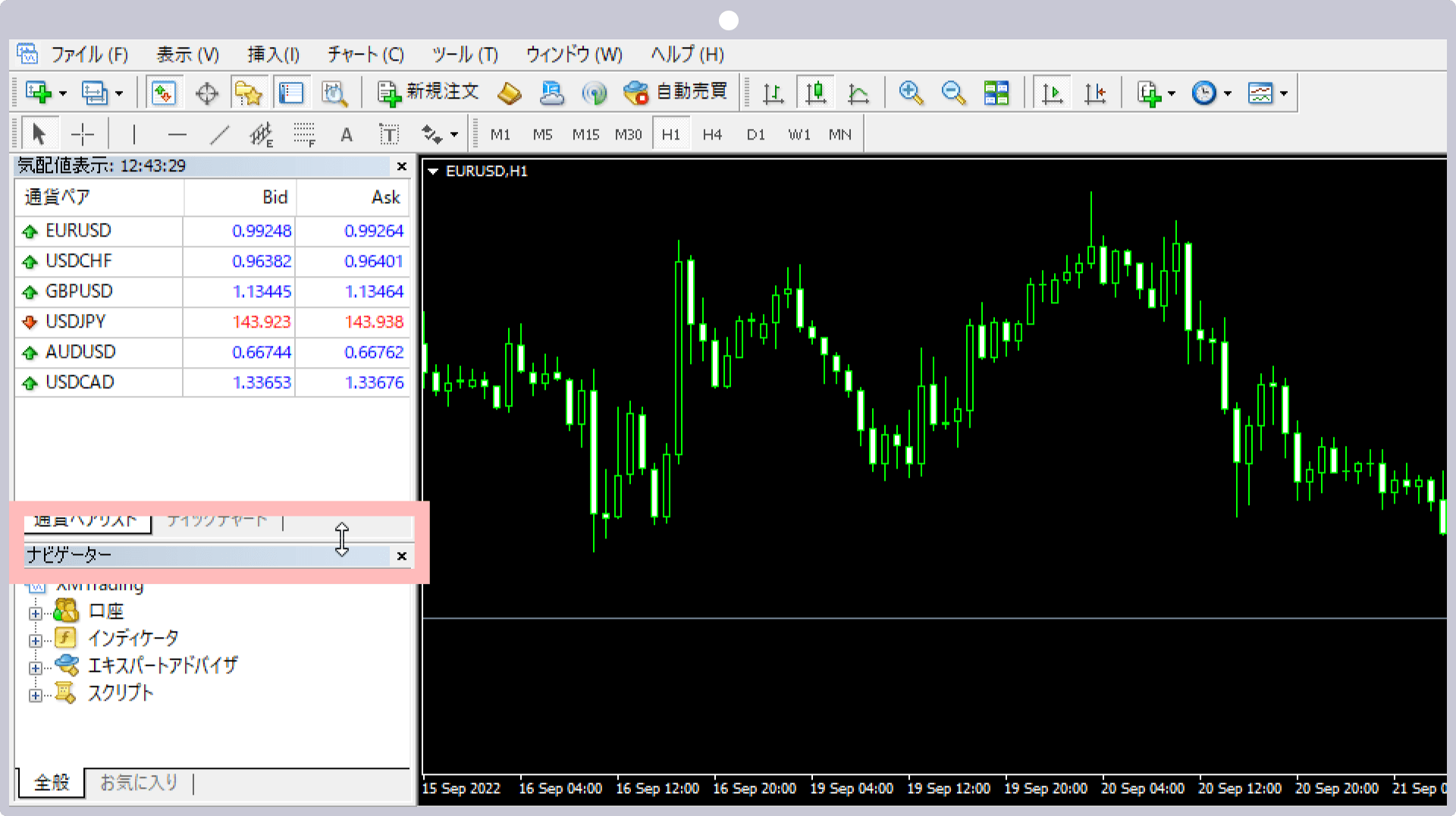
Task: Switch timeframe to MN
Action: [x=839, y=135]
